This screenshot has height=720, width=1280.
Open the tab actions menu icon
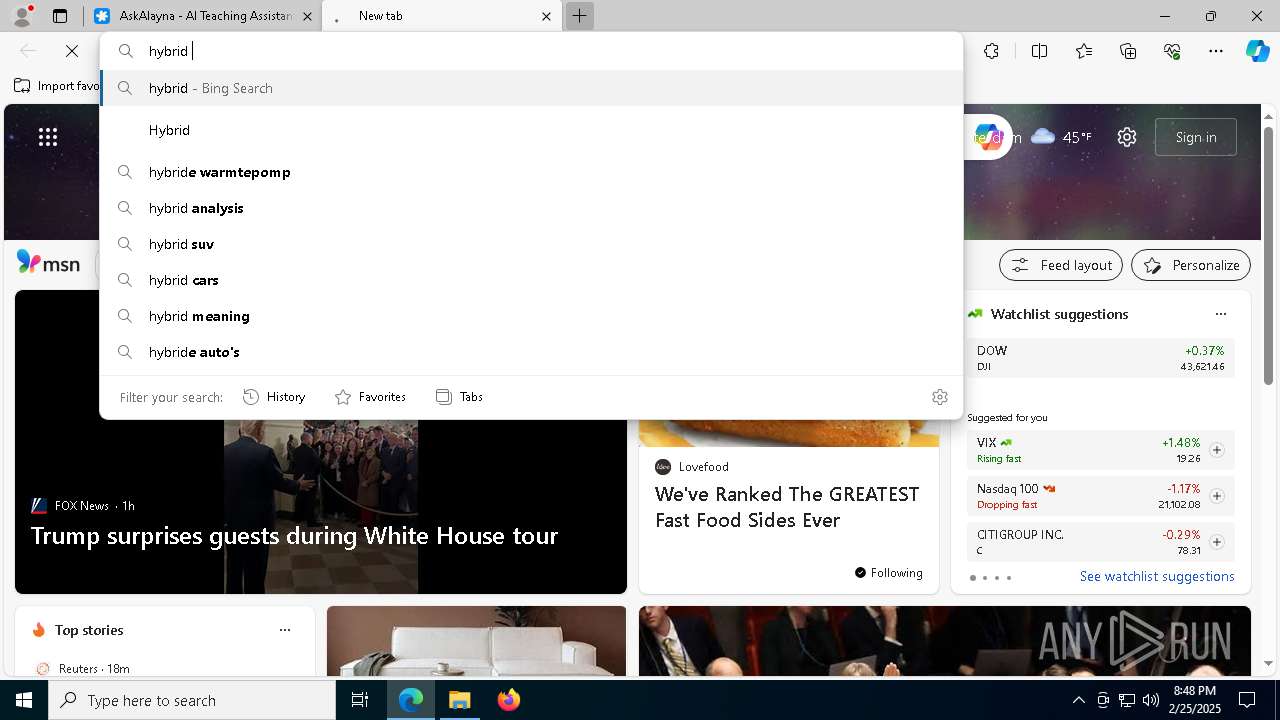[x=60, y=16]
